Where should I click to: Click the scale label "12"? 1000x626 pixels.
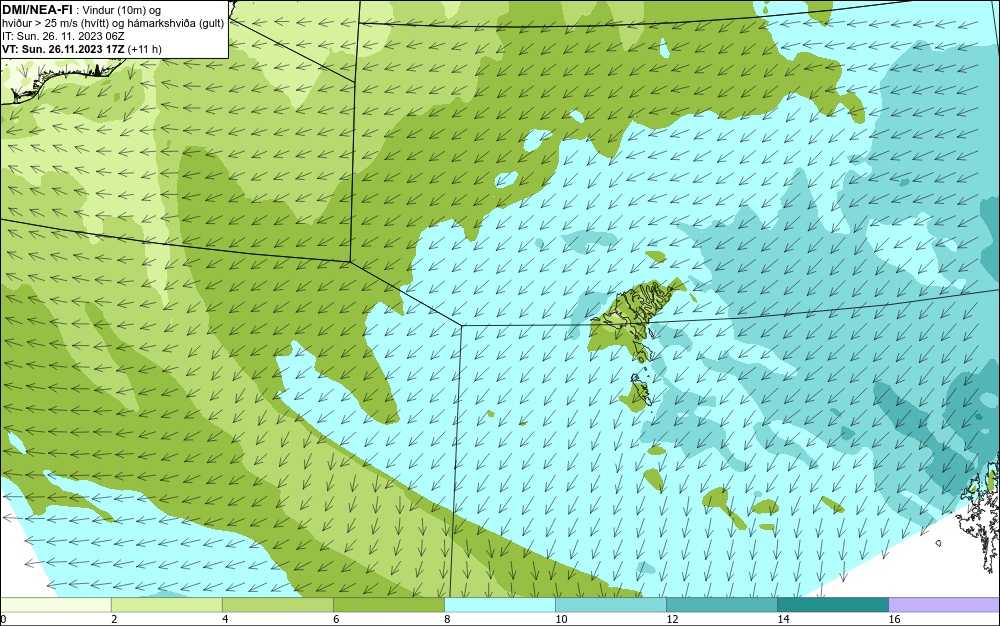pyautogui.click(x=672, y=619)
